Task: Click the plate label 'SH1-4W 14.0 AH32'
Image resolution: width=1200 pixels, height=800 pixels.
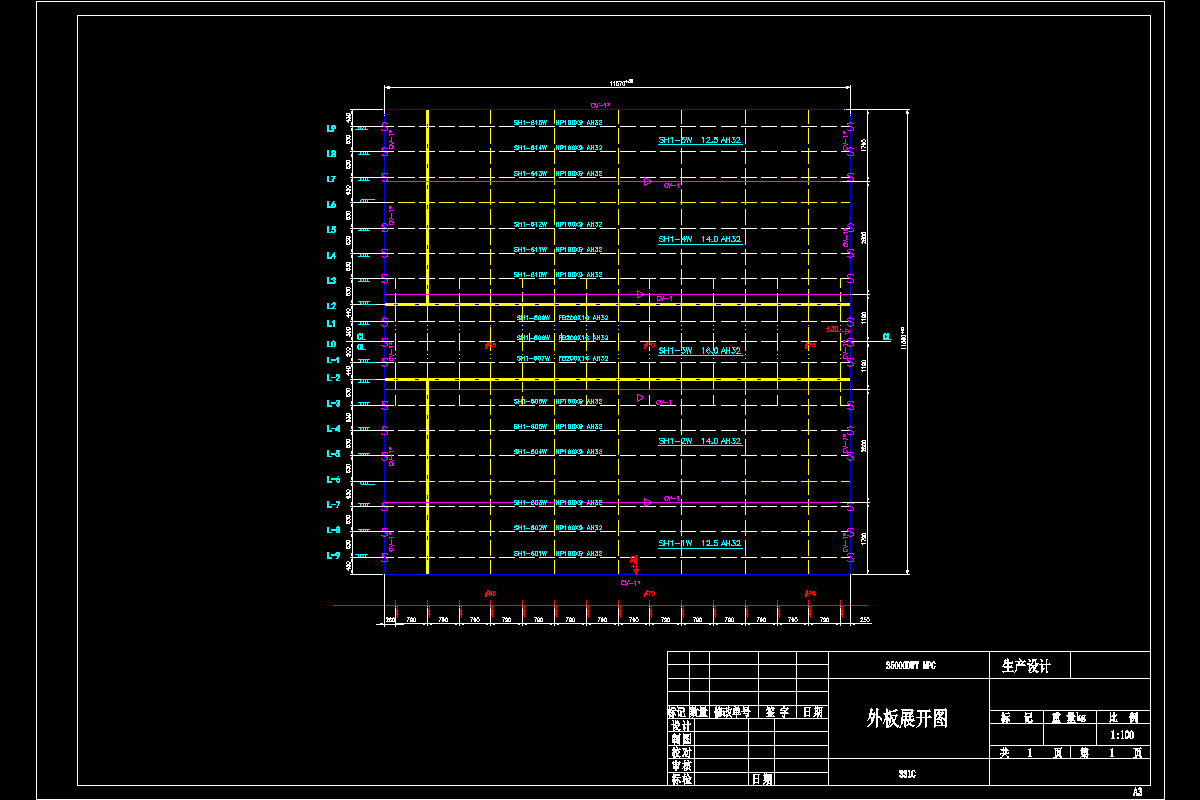Action: pyautogui.click(x=699, y=240)
